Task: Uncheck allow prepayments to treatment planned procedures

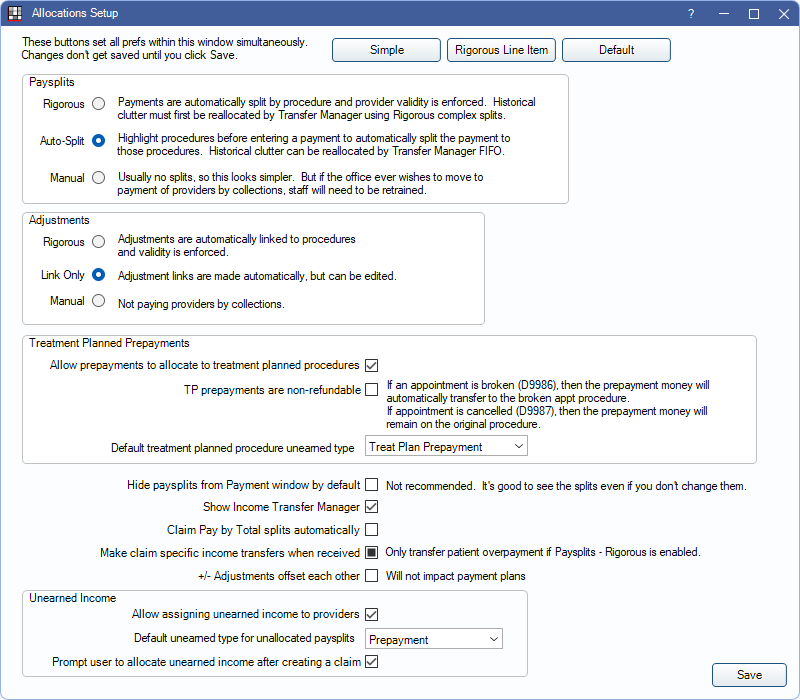Action: coord(371,365)
